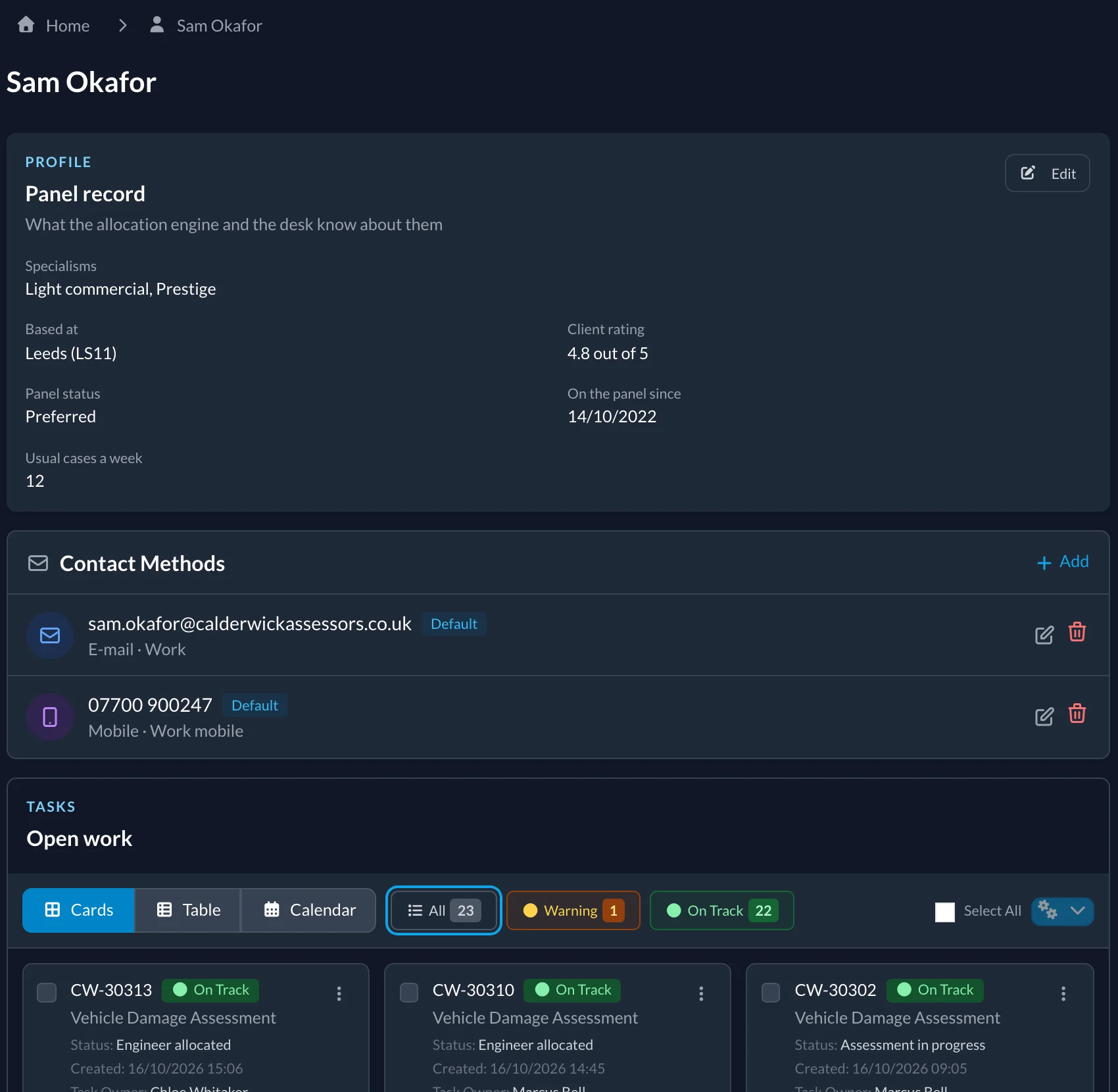Image resolution: width=1118 pixels, height=1092 pixels.
Task: Check the CW-30310 task checkbox
Action: 409,993
